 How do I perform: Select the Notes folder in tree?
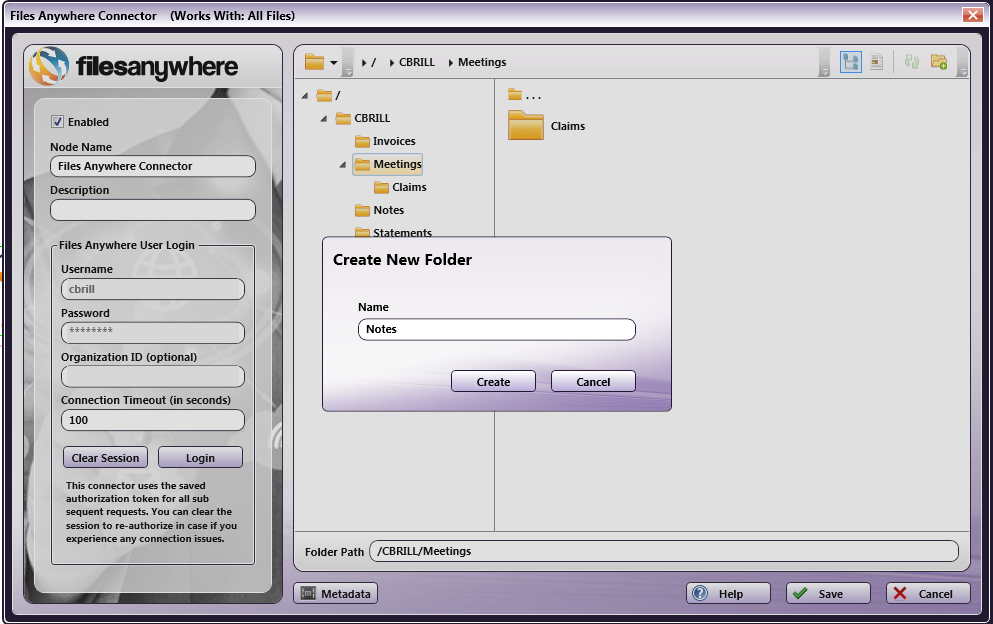tap(379, 210)
